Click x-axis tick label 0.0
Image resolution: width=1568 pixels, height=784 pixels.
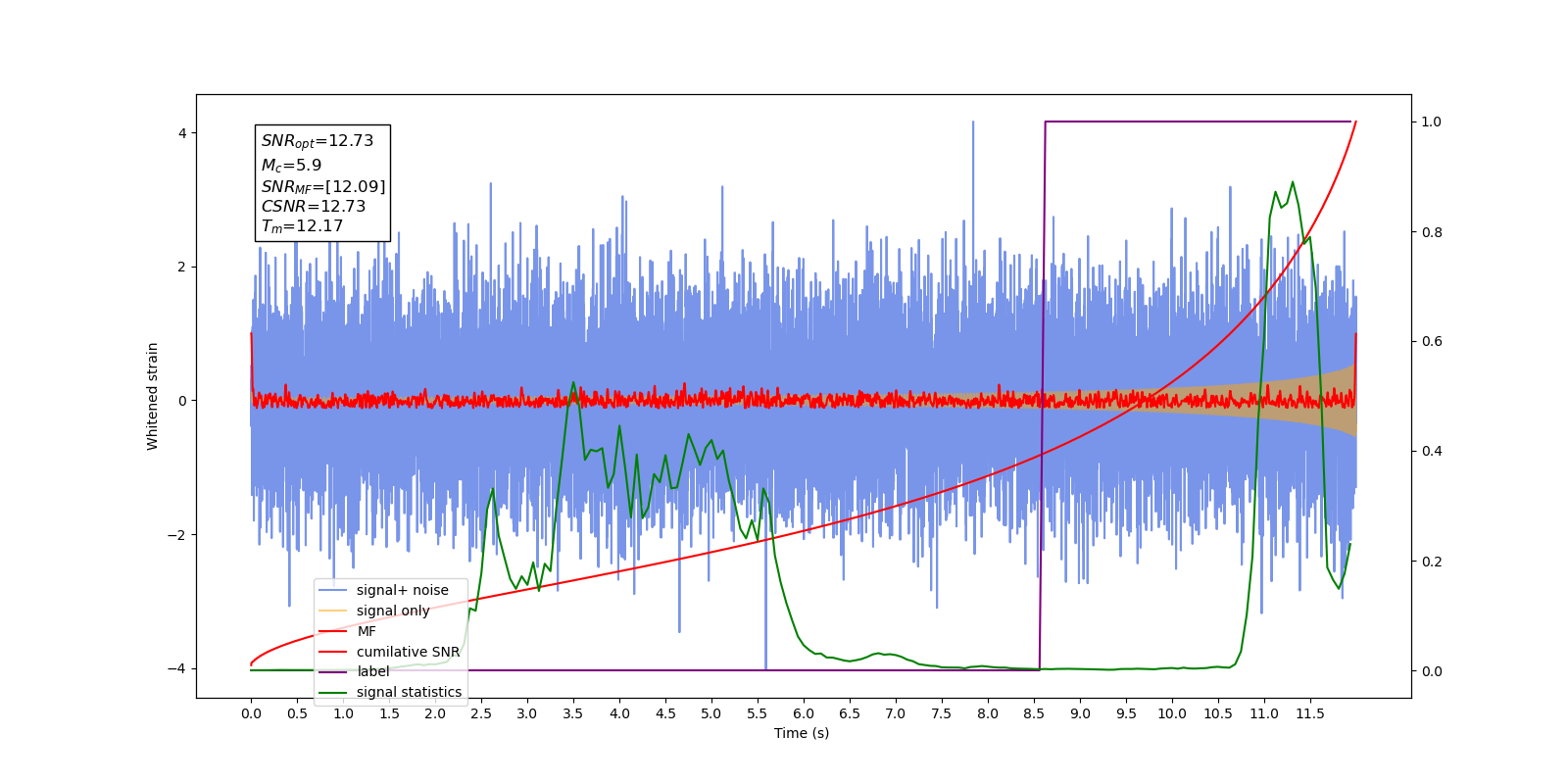[x=251, y=713]
